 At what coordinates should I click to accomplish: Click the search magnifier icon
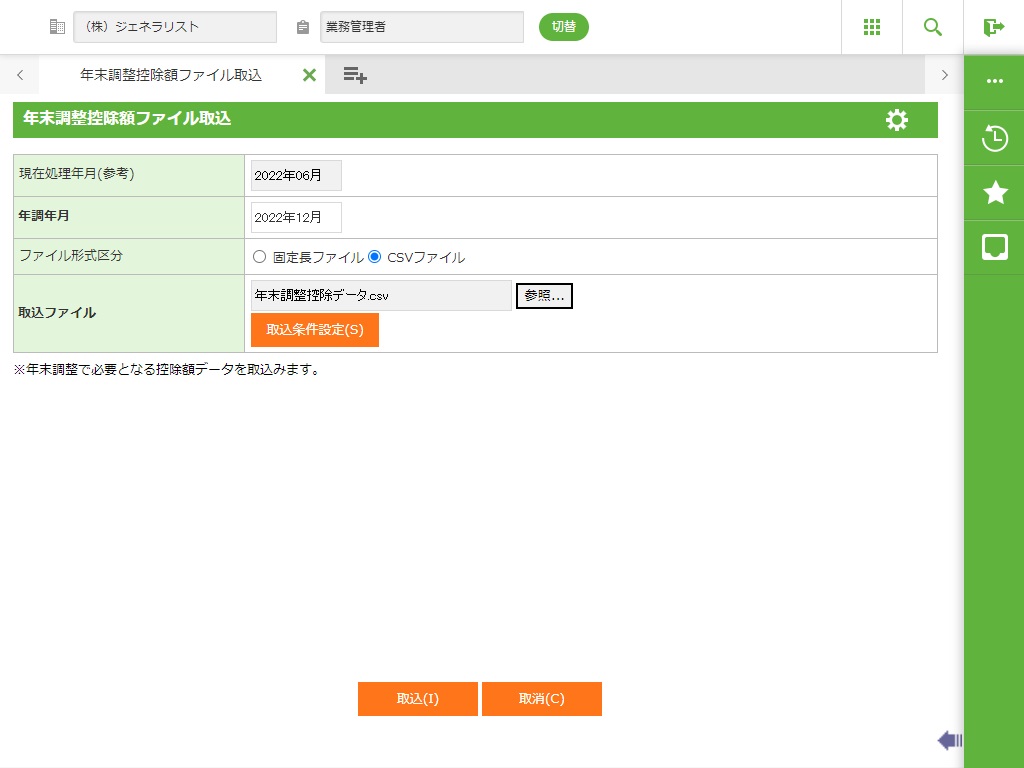click(x=933, y=27)
